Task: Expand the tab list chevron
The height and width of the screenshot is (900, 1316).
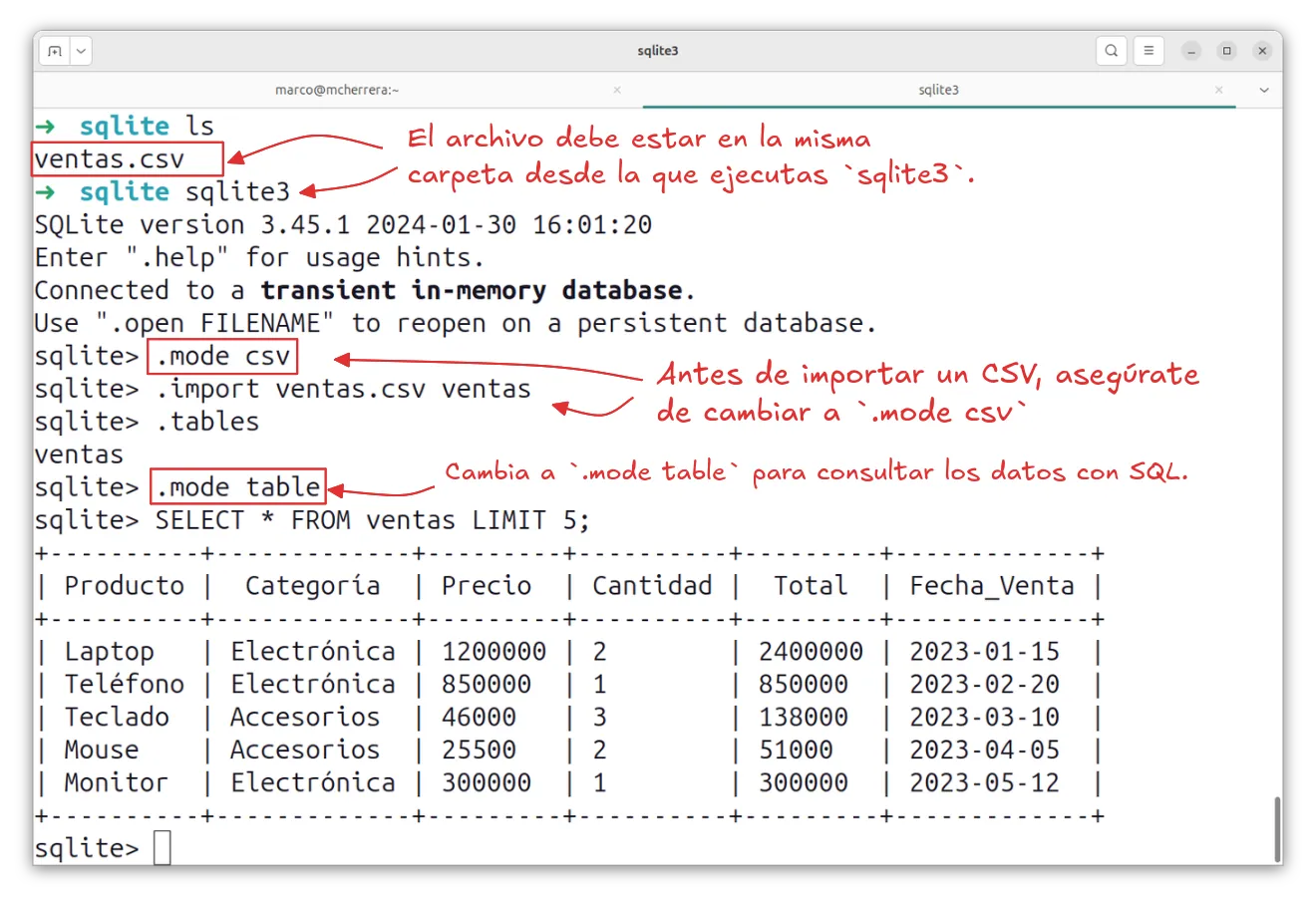Action: tap(1264, 90)
